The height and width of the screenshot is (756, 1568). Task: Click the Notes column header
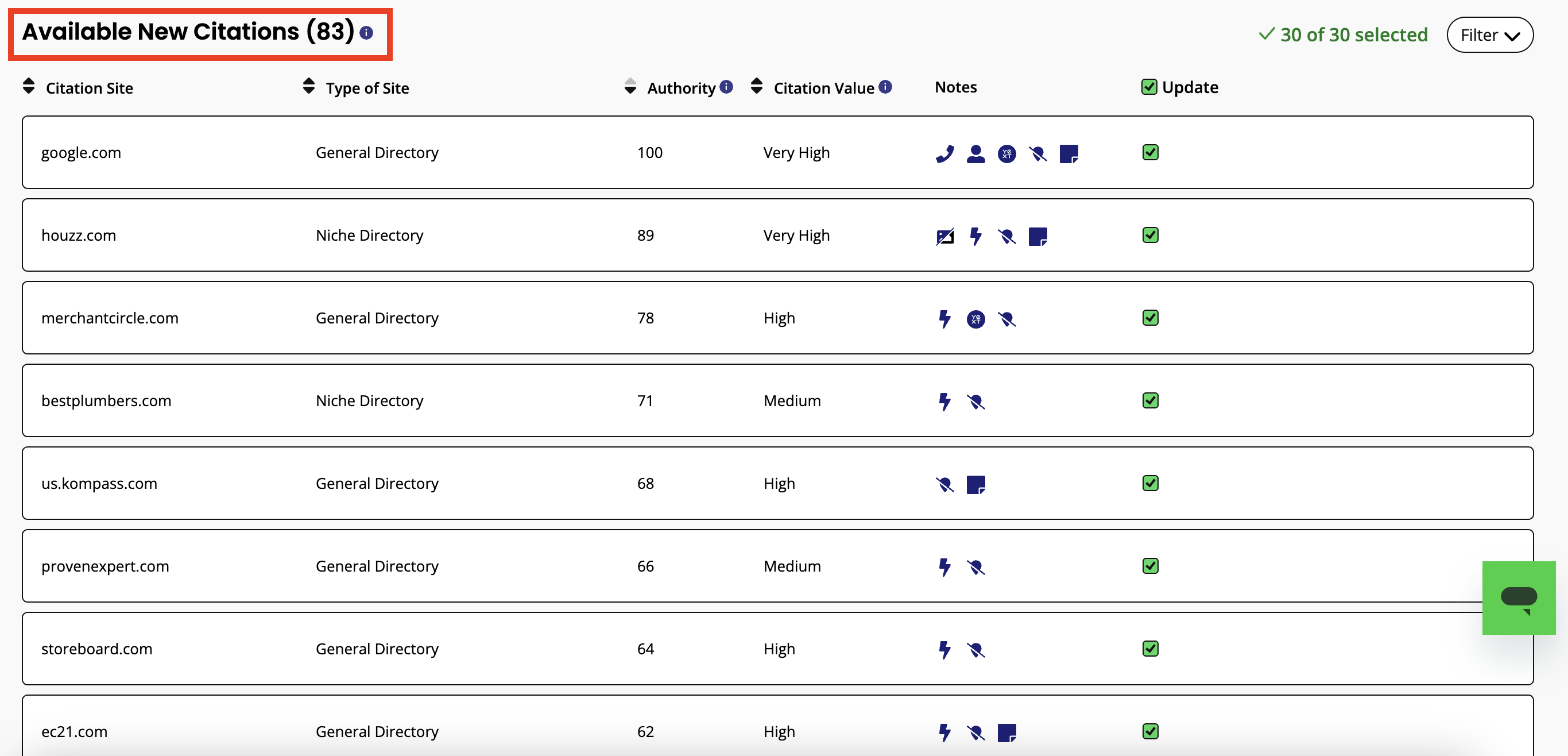click(x=955, y=87)
